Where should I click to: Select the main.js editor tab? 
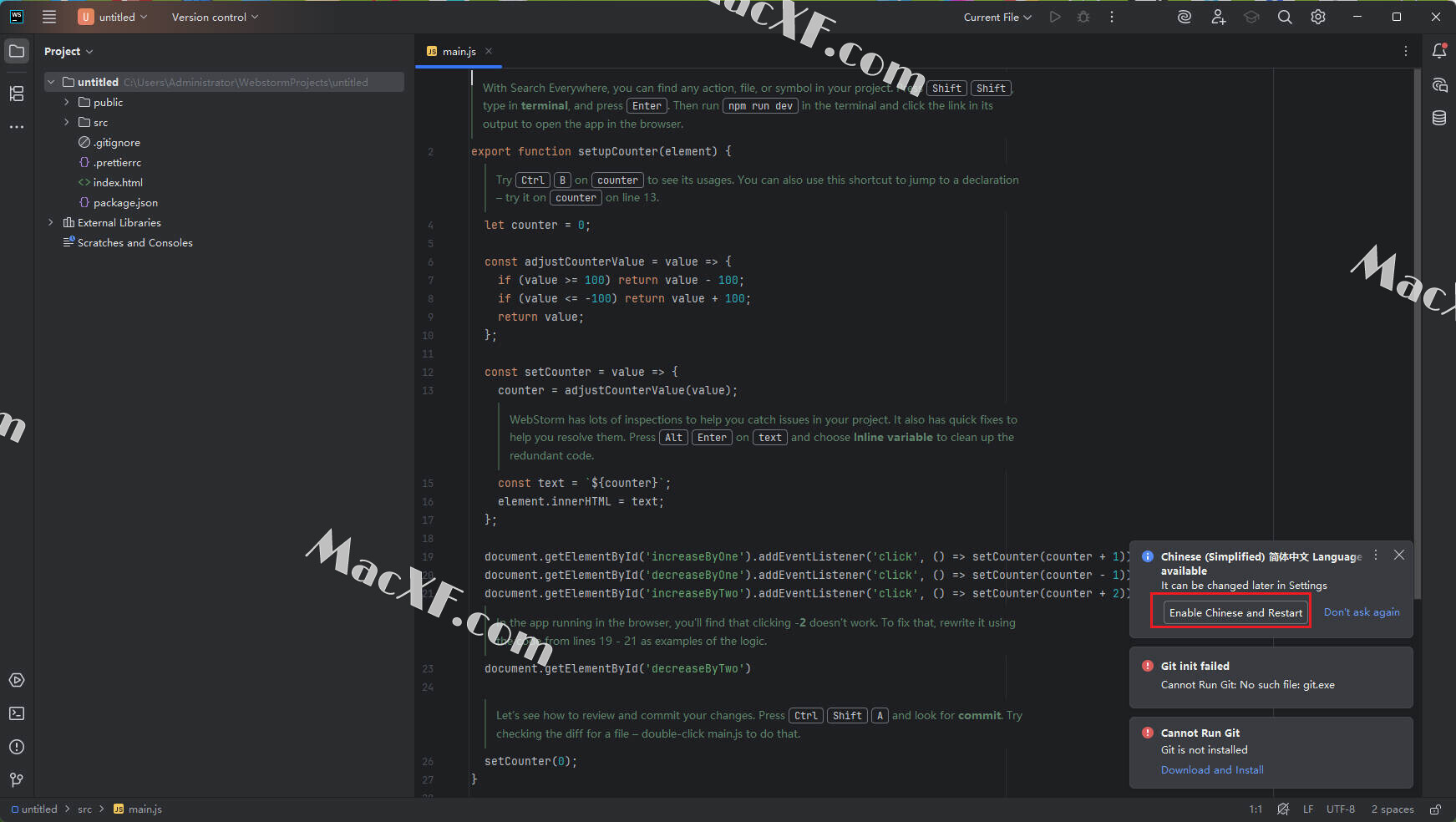point(459,51)
